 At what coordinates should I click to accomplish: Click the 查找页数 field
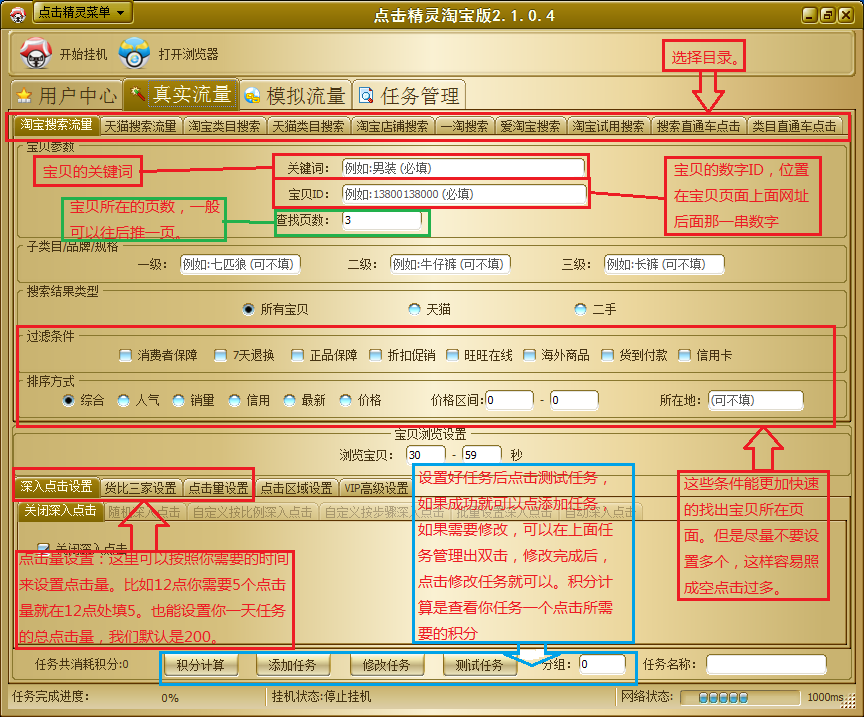382,220
